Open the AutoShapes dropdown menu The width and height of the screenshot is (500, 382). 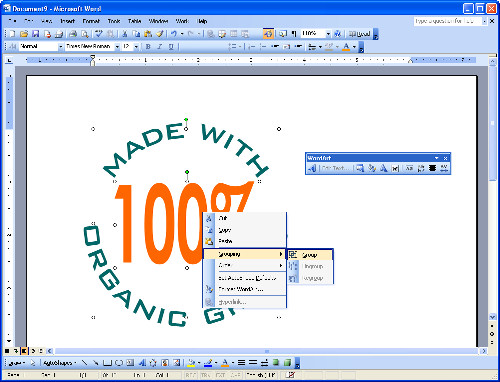coord(60,363)
